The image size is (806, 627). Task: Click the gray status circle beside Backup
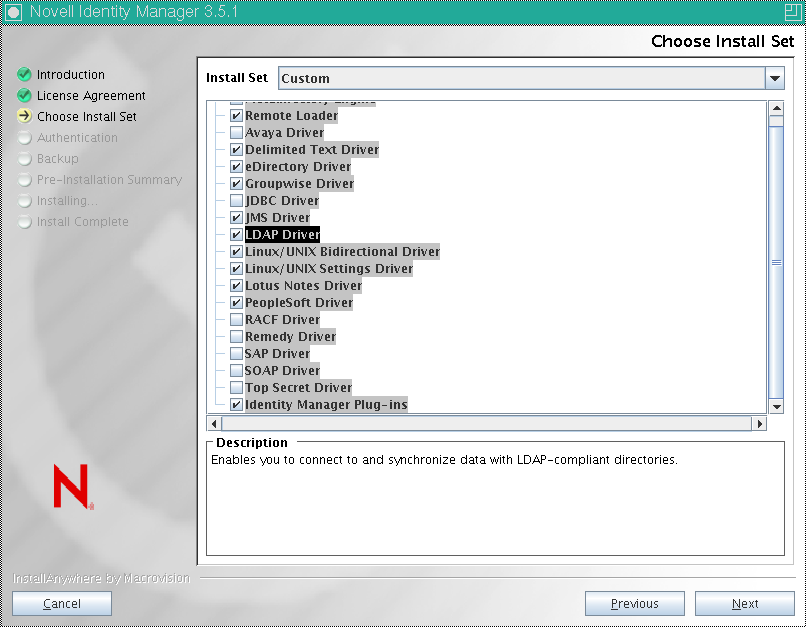(23, 159)
